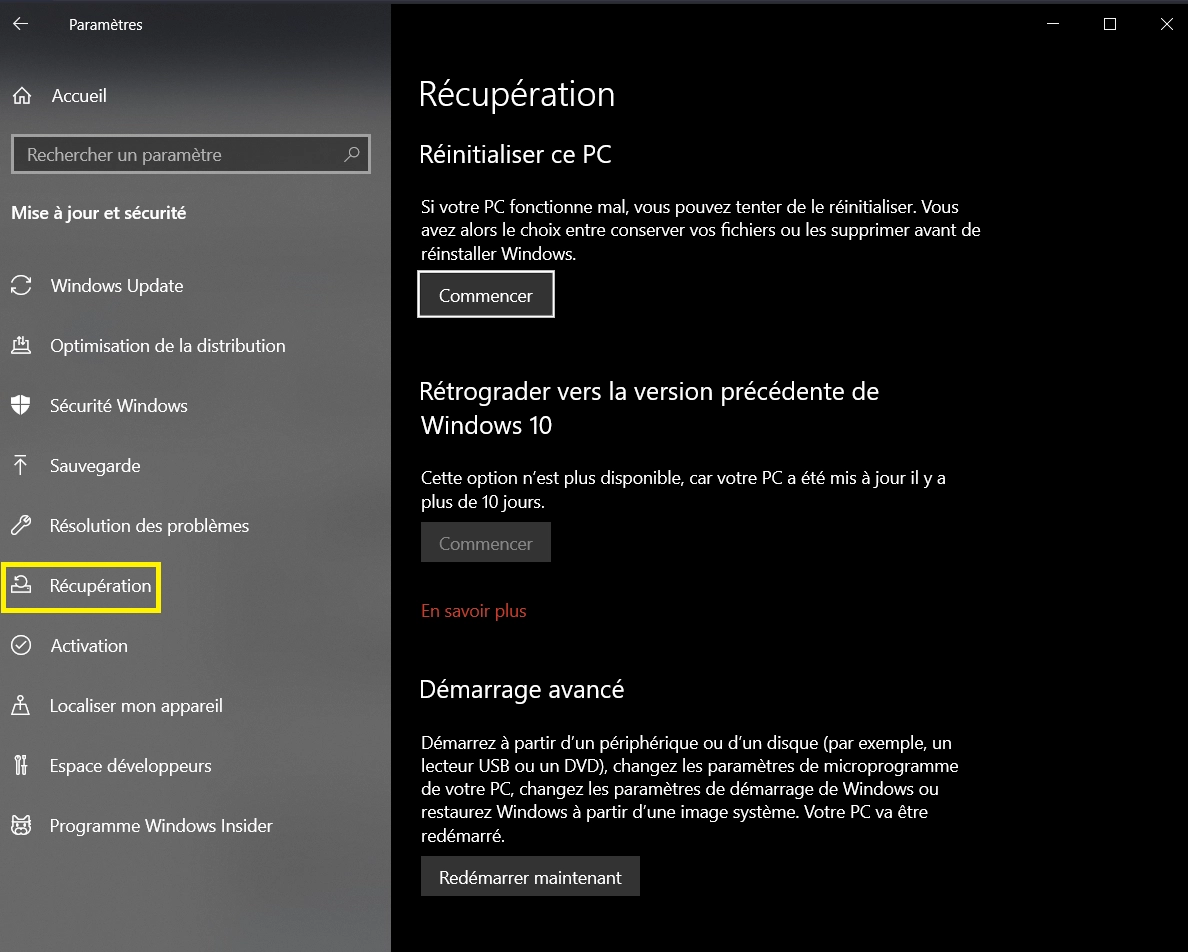The width and height of the screenshot is (1188, 952).
Task: Click the Activation checkmark circle icon
Action: pyautogui.click(x=21, y=645)
